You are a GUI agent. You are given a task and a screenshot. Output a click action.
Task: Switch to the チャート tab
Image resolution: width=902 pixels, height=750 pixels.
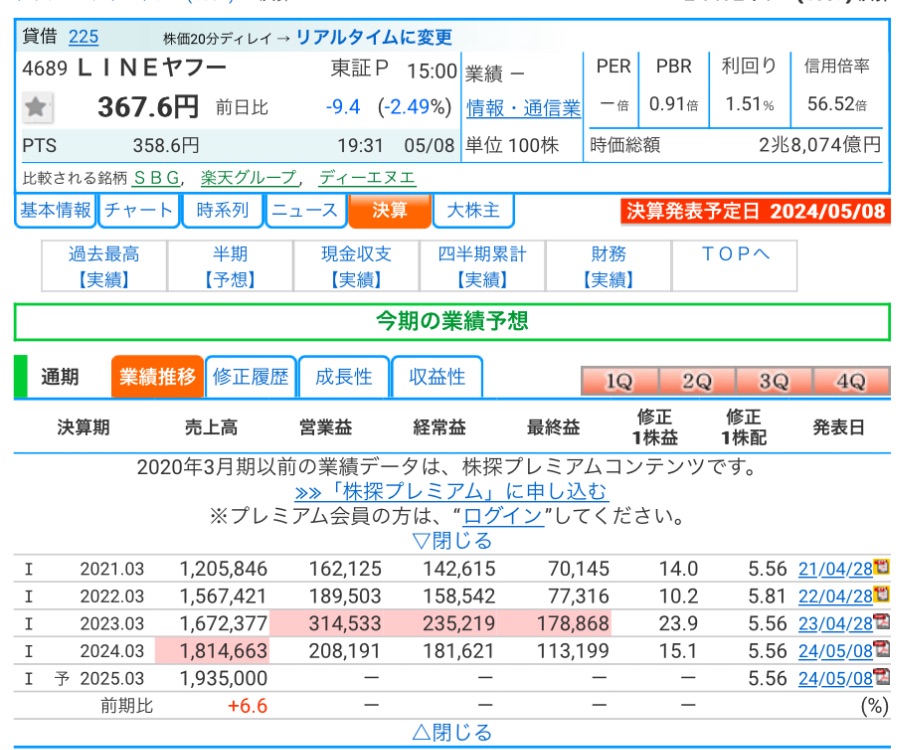click(139, 211)
